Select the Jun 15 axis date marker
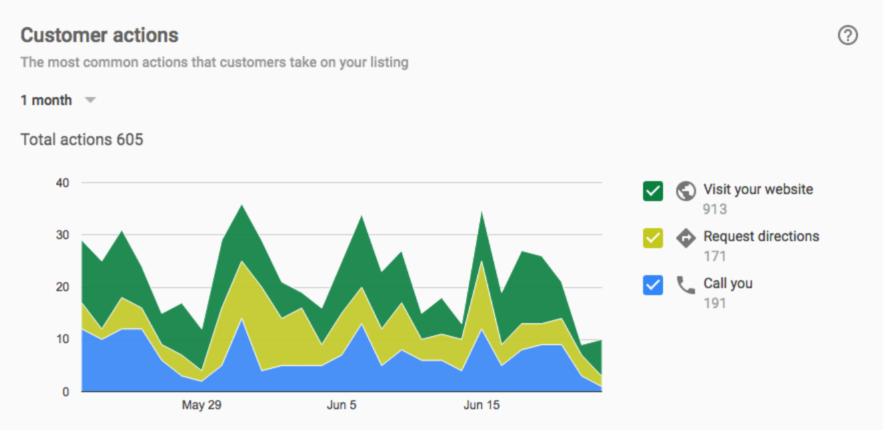The image size is (883, 430). pos(483,406)
